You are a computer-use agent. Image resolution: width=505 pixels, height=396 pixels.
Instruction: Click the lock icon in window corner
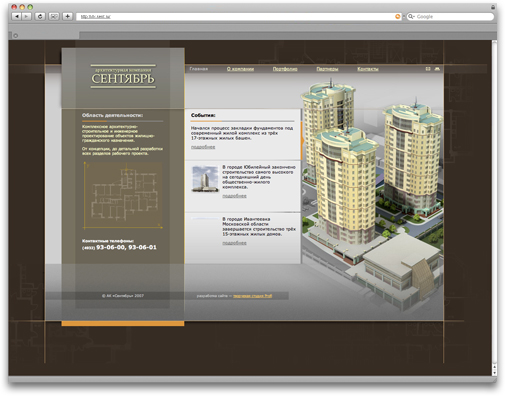coord(493,7)
